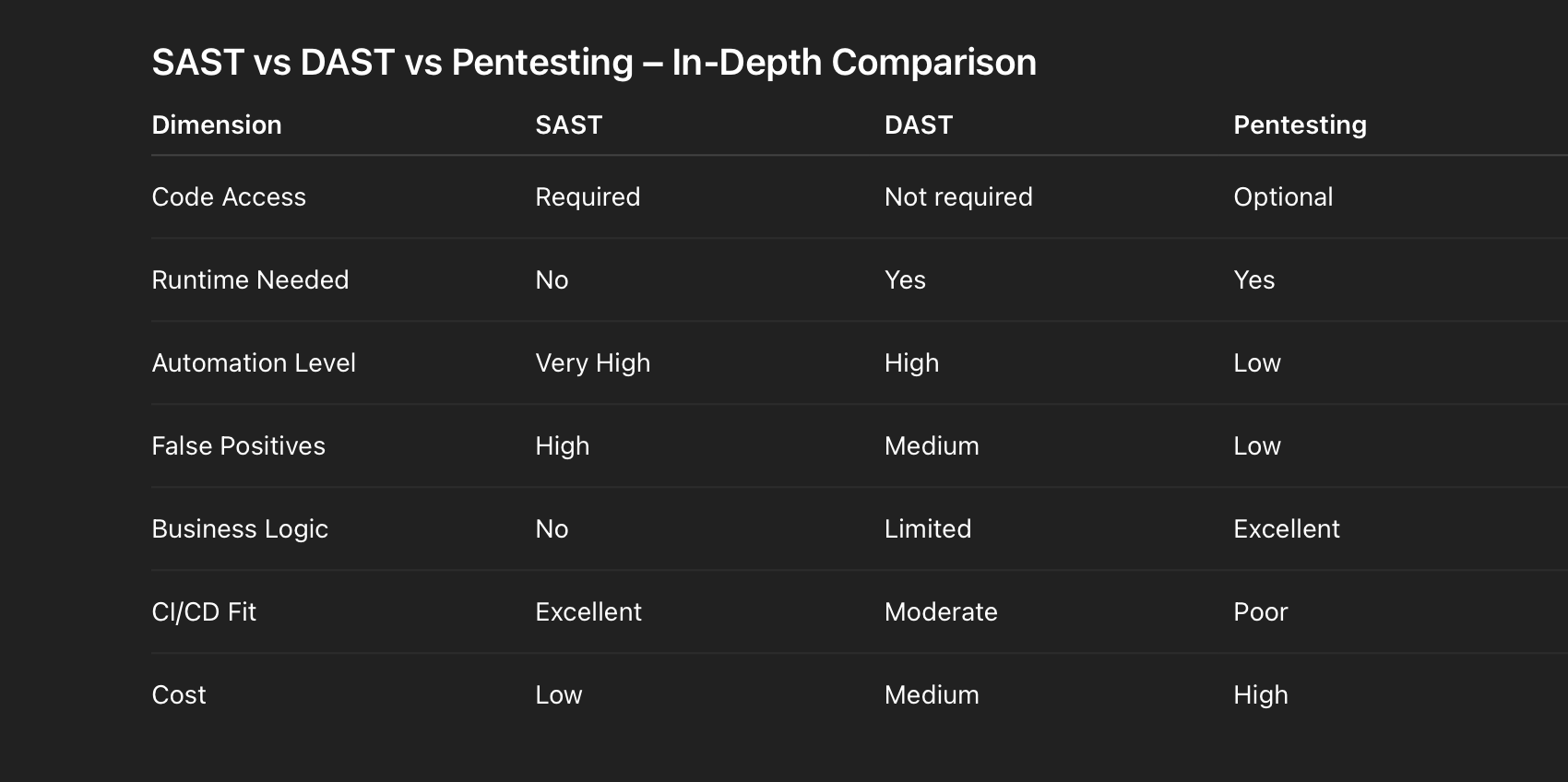Screen dimensions: 1568x782
Task: Select the 'Moderate' cell in CI/CD Fit row
Action: [x=941, y=612]
